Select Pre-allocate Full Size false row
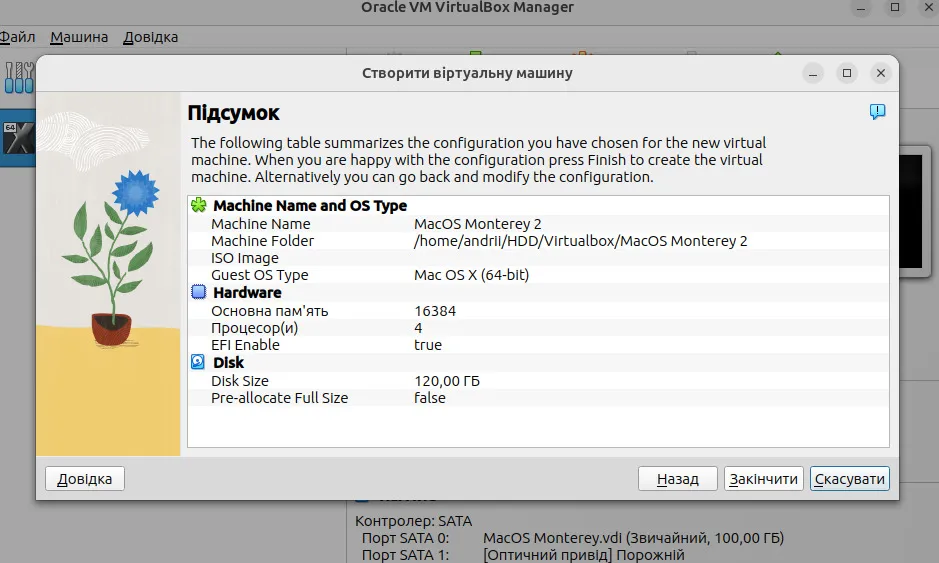The height and width of the screenshot is (563, 939). pos(538,398)
